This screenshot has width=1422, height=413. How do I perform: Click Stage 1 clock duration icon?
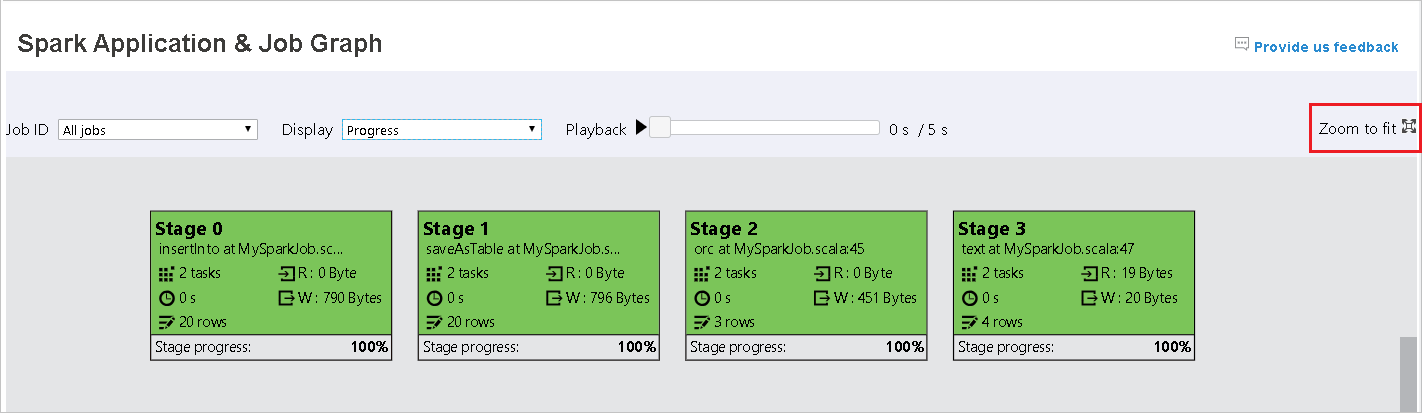[x=434, y=298]
